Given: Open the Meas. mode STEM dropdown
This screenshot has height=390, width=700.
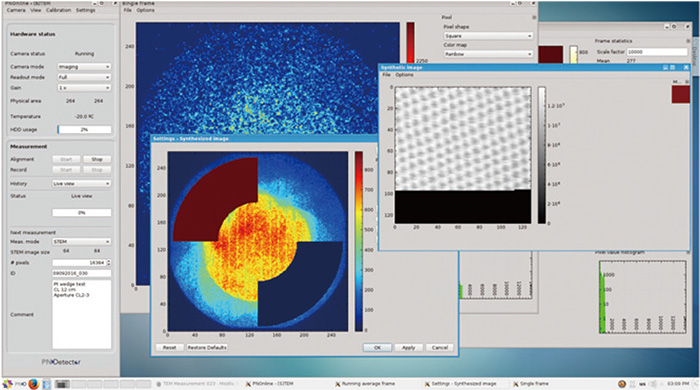Looking at the screenshot, I should [81, 241].
